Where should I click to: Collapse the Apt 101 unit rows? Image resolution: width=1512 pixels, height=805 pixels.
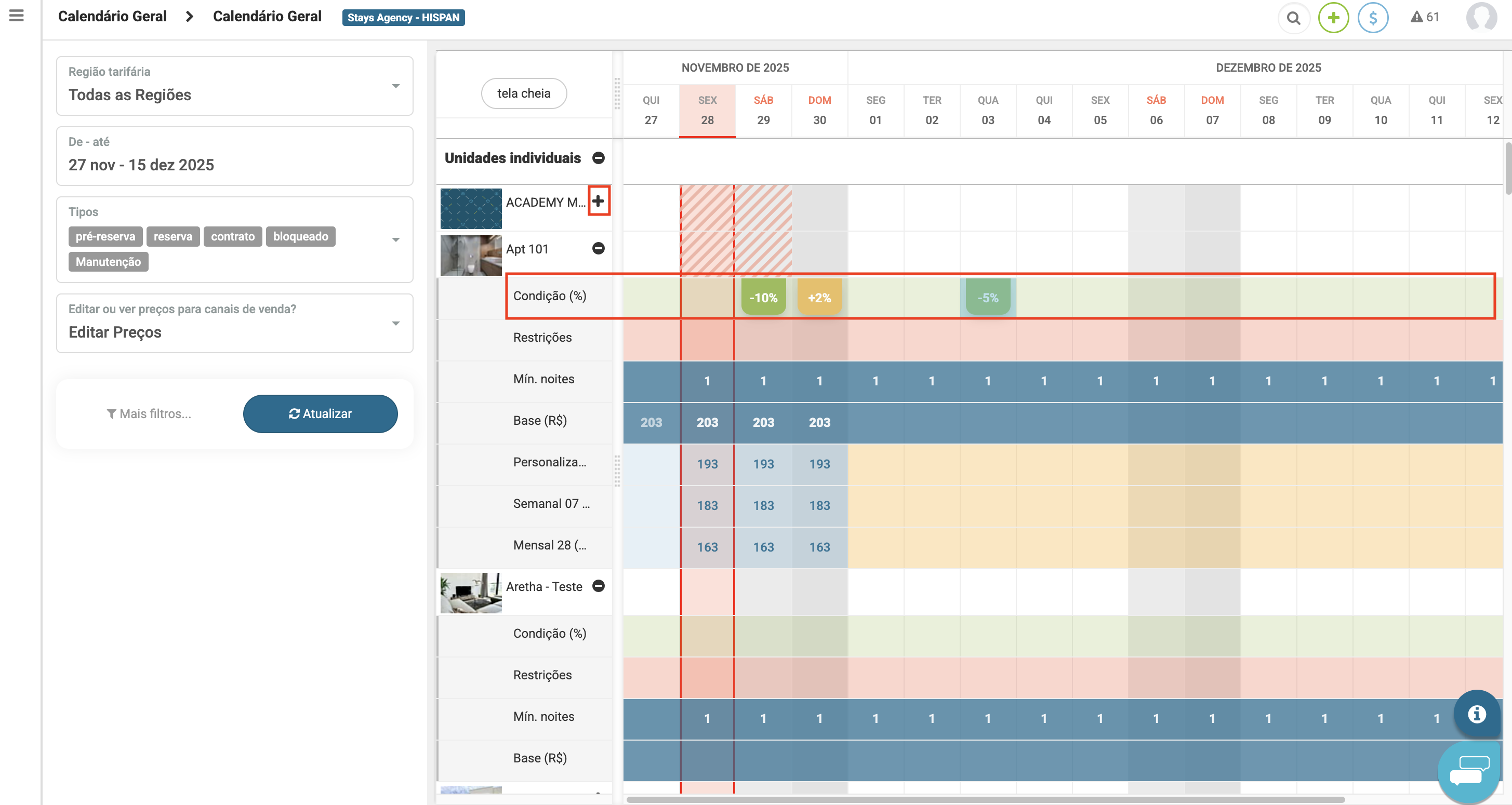coord(598,248)
